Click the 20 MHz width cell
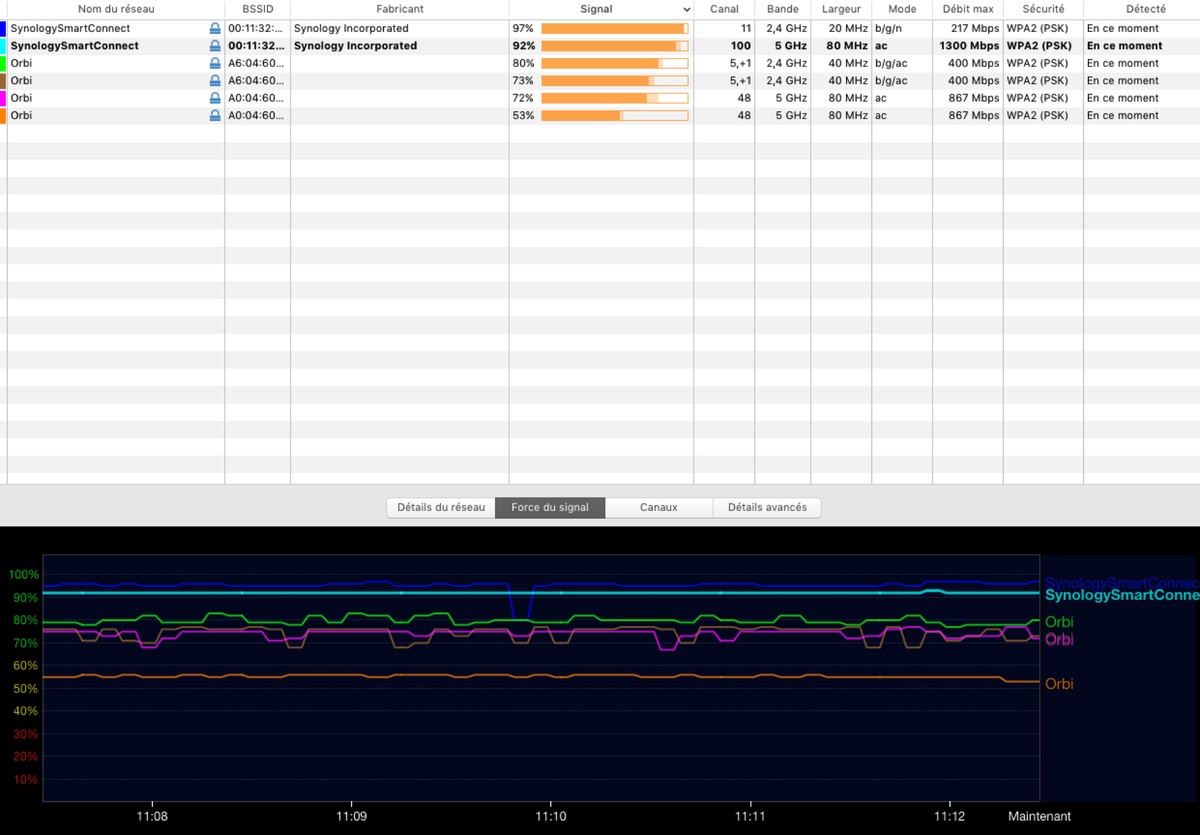The height and width of the screenshot is (835, 1200). [x=848, y=29]
